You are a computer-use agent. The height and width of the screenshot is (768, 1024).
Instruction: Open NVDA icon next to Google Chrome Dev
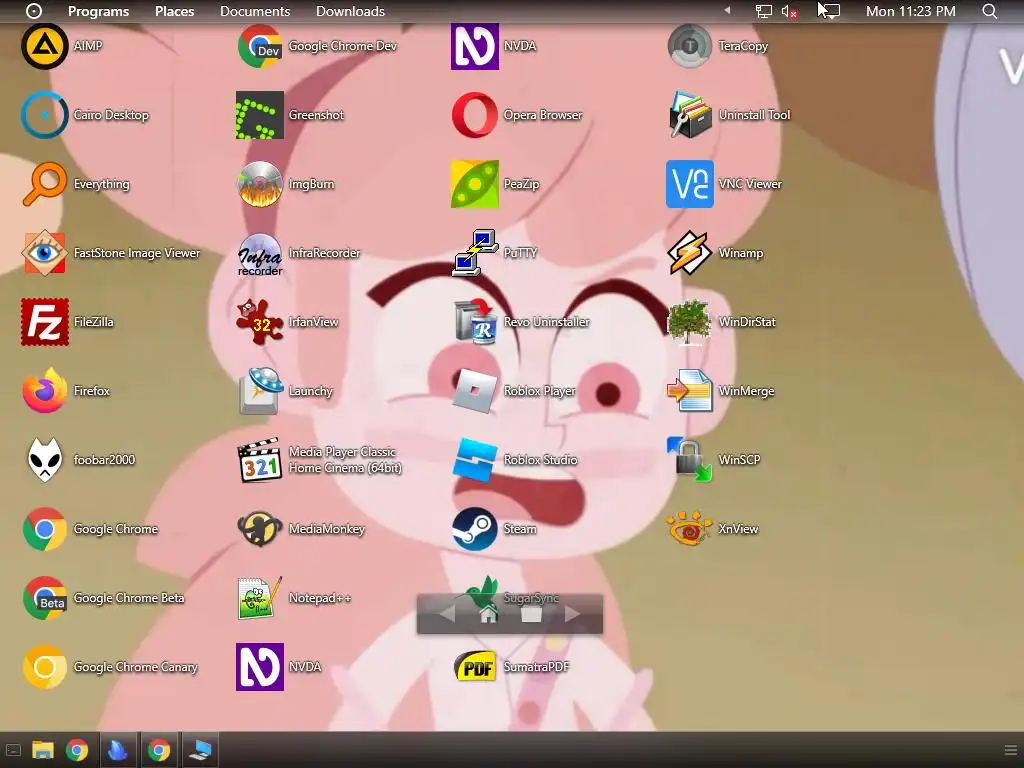(x=475, y=46)
